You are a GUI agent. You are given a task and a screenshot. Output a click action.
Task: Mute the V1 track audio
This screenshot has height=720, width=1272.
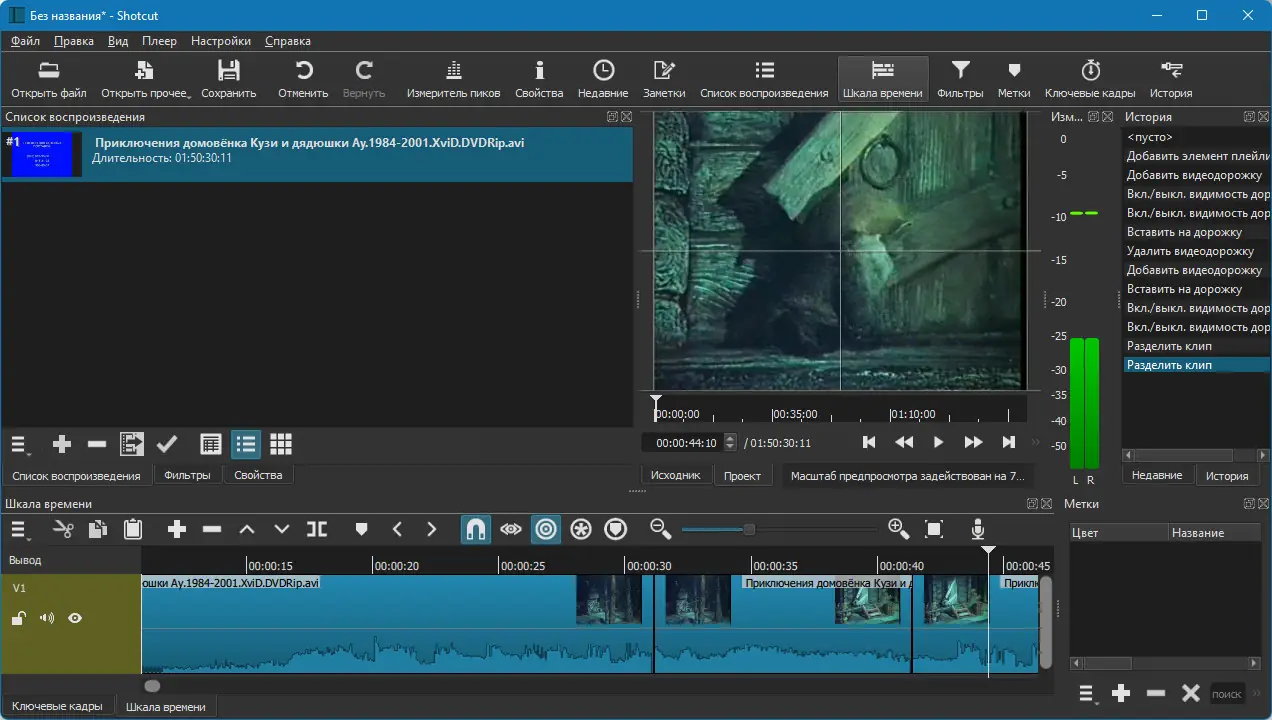coord(47,618)
